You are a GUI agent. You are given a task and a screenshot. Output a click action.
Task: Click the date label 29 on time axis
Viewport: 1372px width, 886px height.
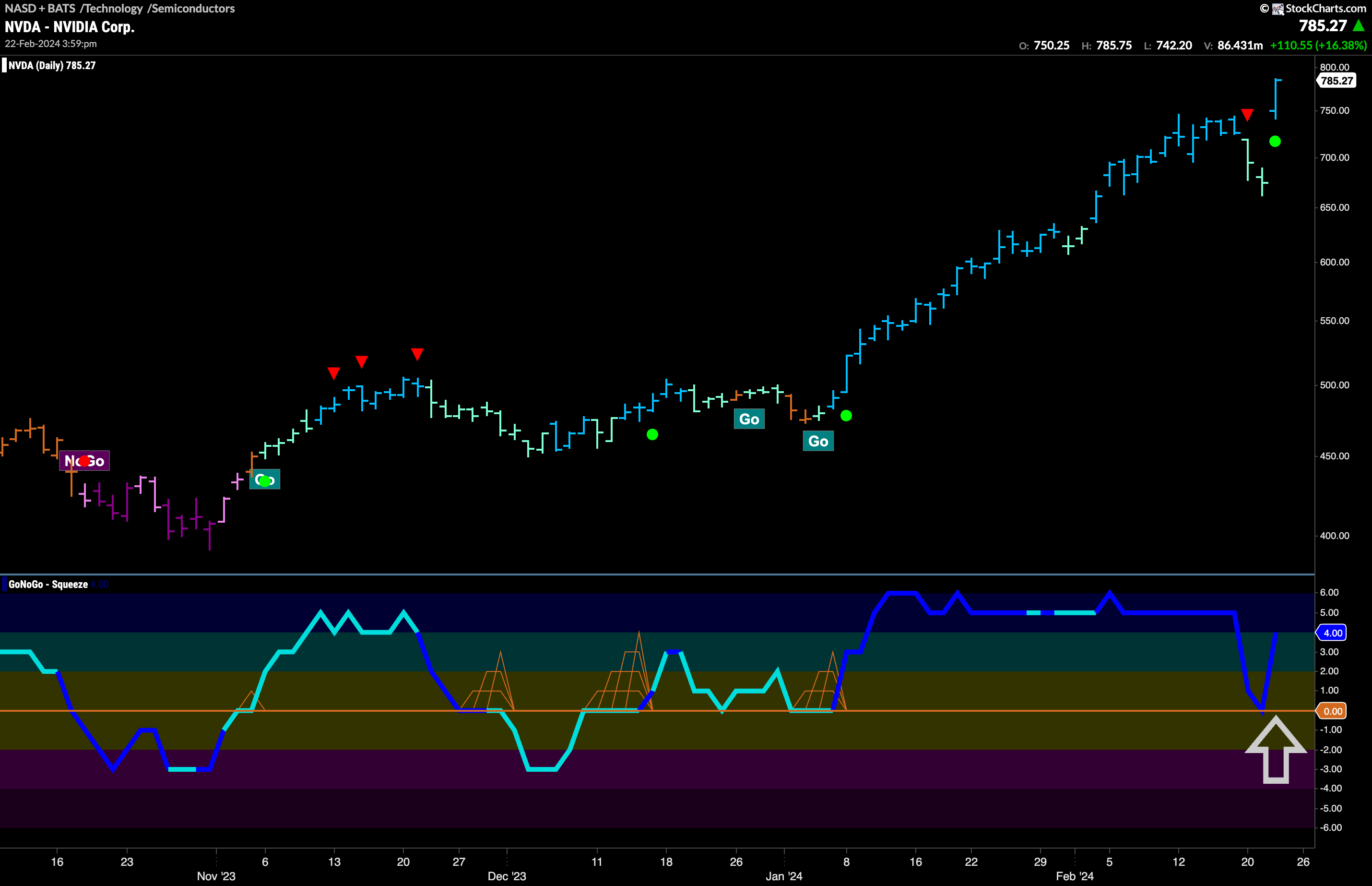click(1040, 862)
